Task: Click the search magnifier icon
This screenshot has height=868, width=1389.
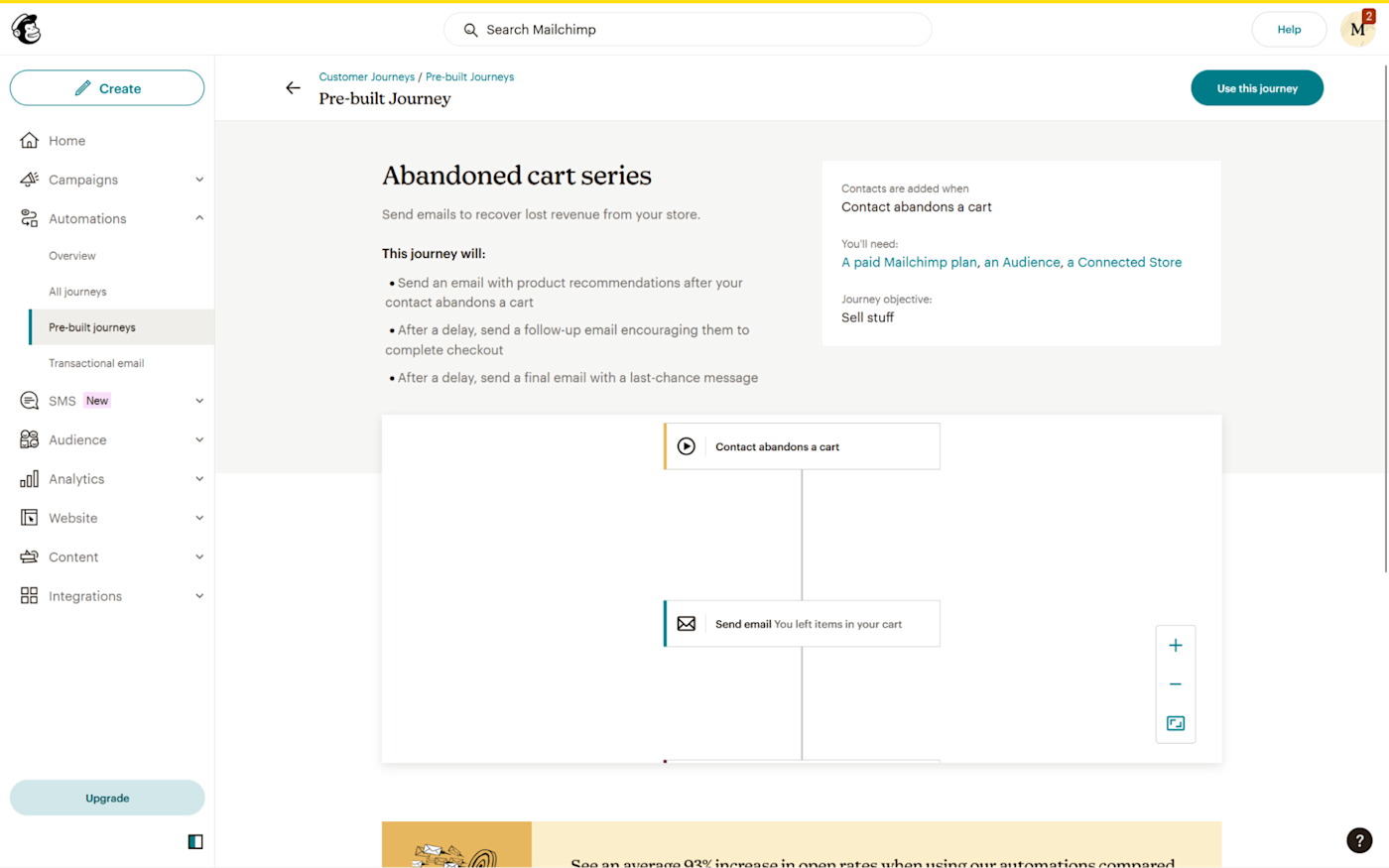Action: (x=470, y=30)
